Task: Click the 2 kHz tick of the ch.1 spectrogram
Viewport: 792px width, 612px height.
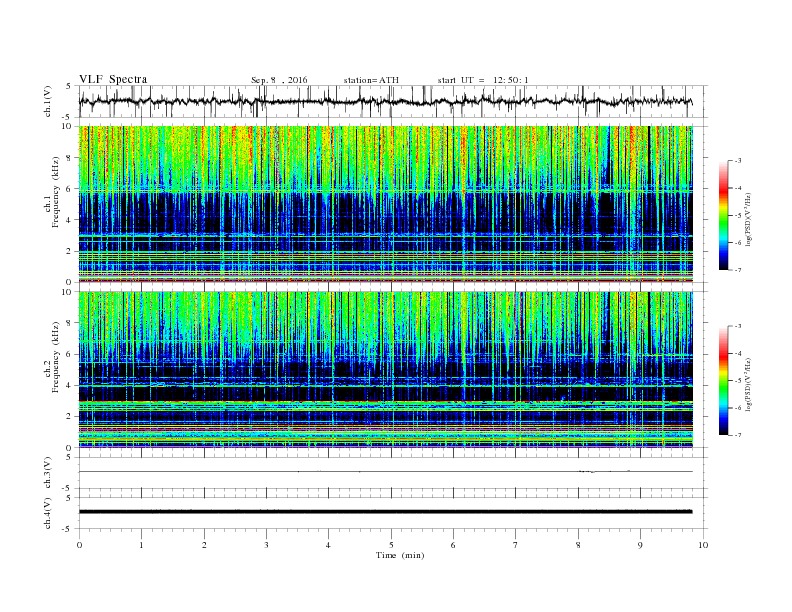Action: [70, 251]
